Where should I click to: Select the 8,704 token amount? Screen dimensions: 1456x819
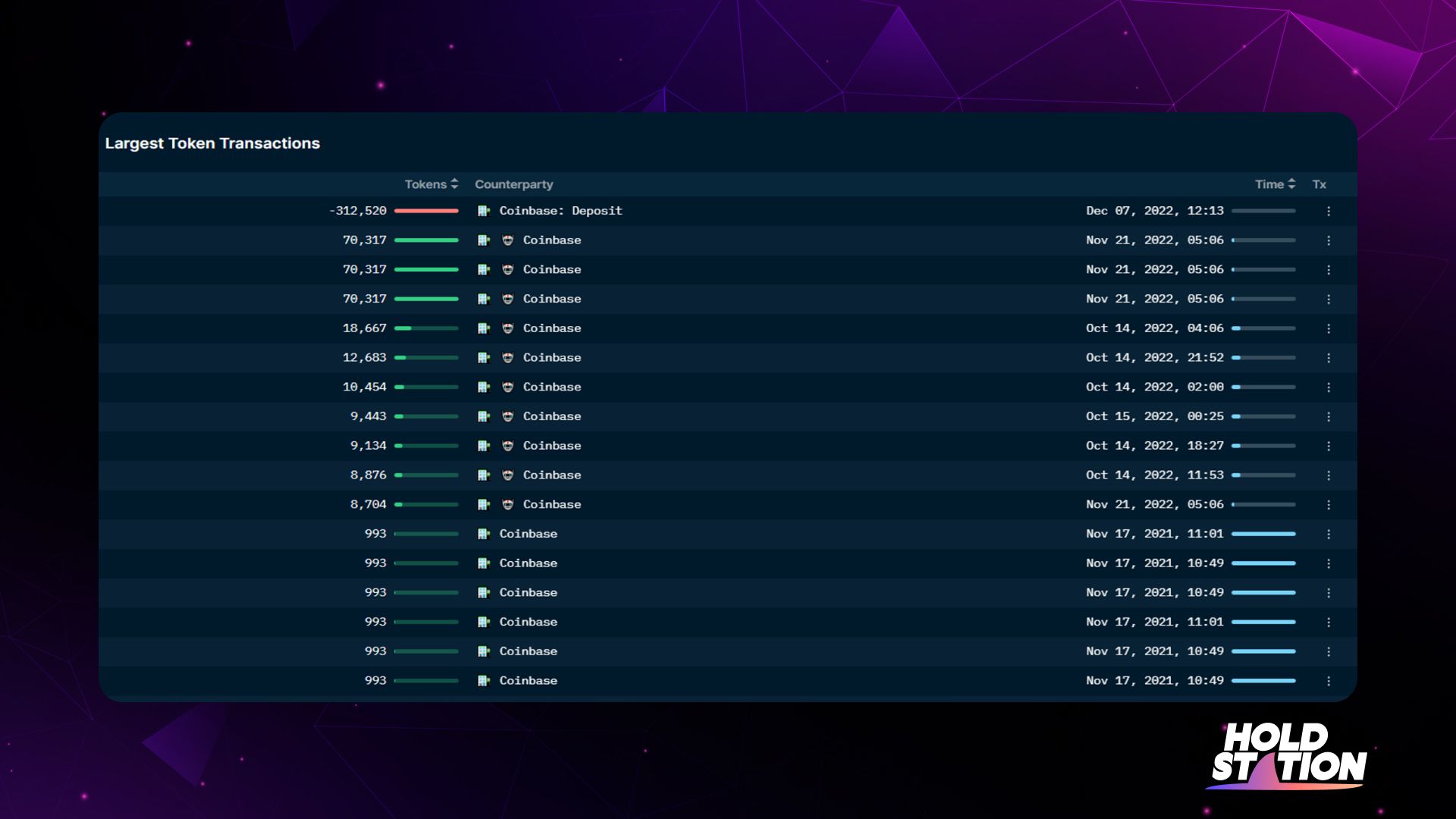[369, 505]
